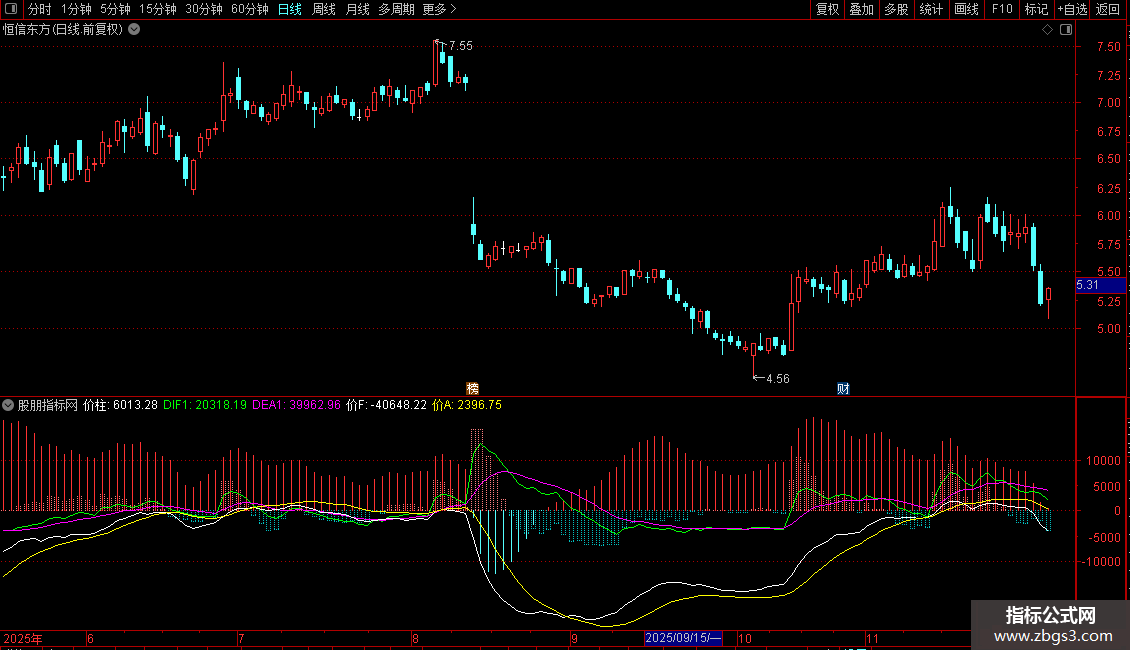1130x650 pixels.
Task: Click the 财 financial marker icon
Action: click(x=843, y=388)
